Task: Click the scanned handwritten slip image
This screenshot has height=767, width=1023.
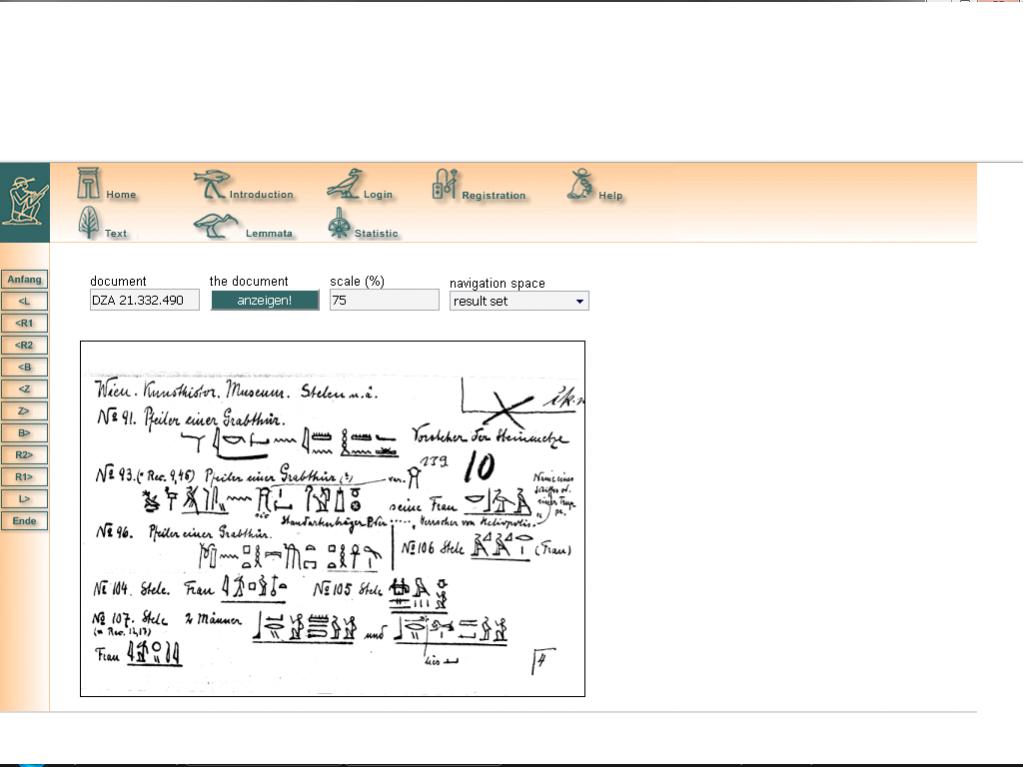Action: pos(332,518)
